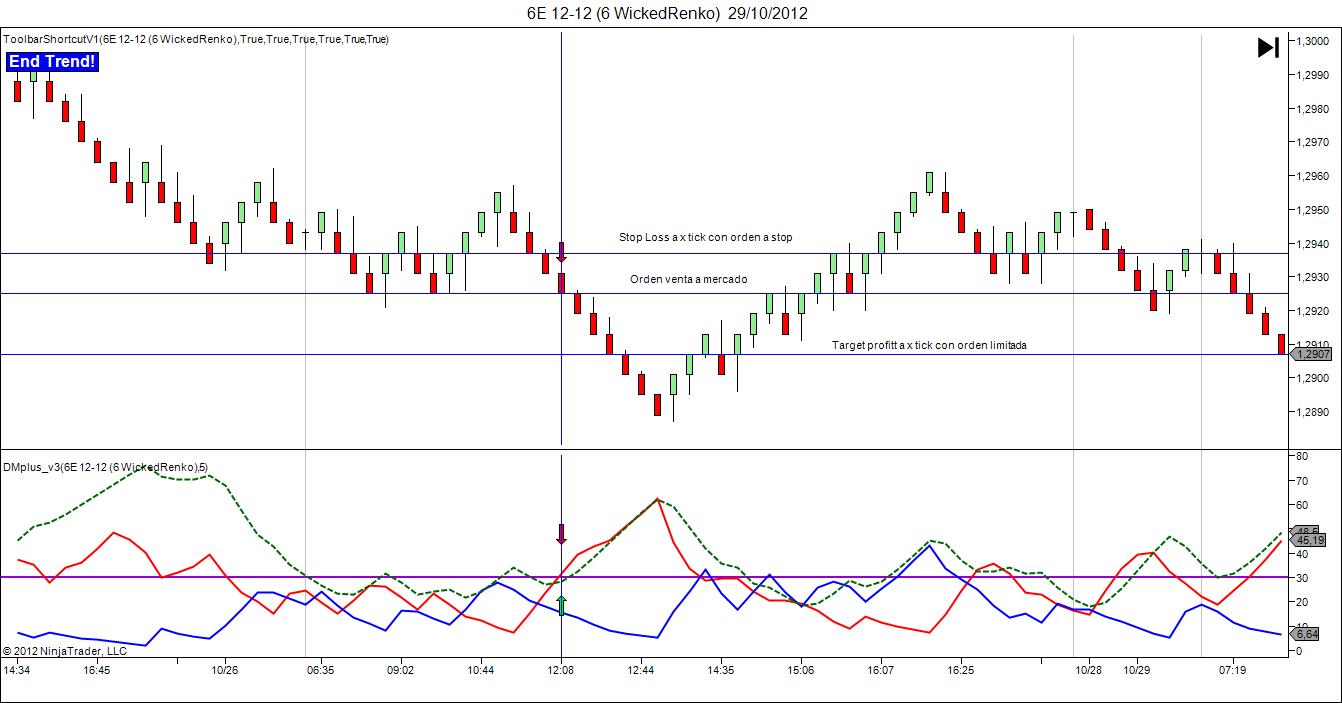1342x703 pixels.
Task: Click the DMplus_v3 indicator label
Action: [105, 467]
